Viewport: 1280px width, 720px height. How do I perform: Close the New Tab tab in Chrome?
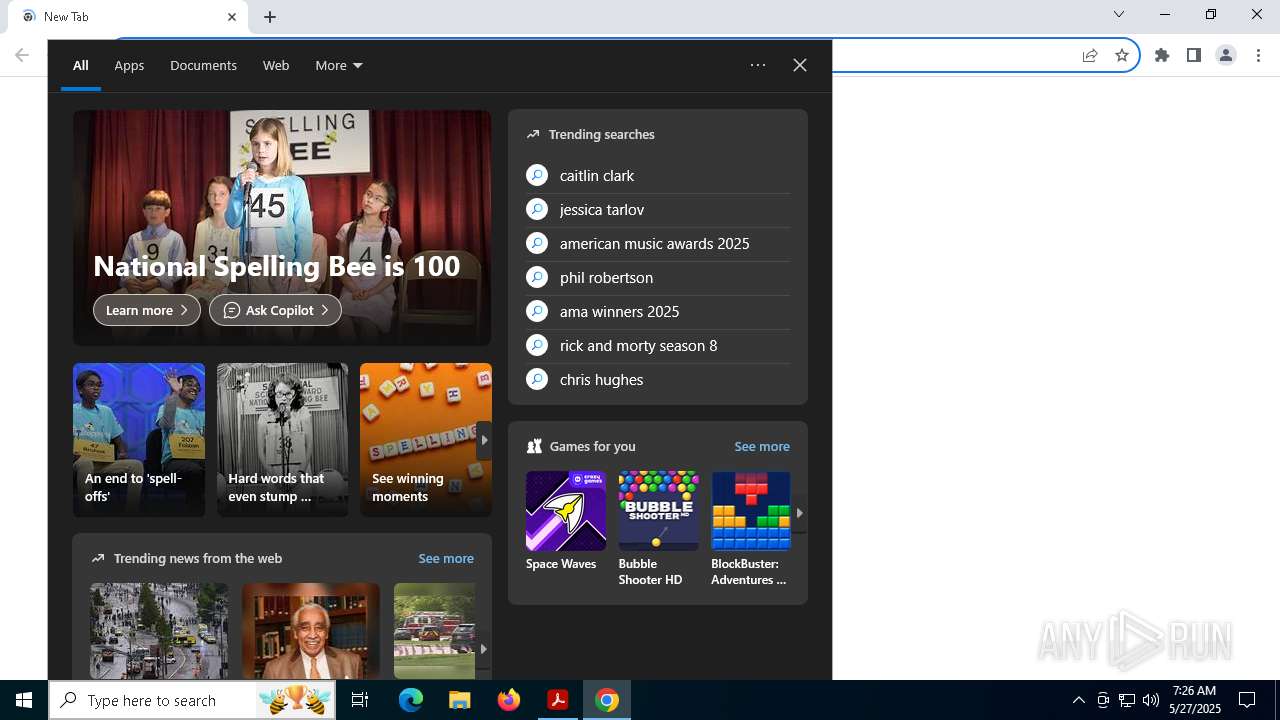[x=232, y=17]
